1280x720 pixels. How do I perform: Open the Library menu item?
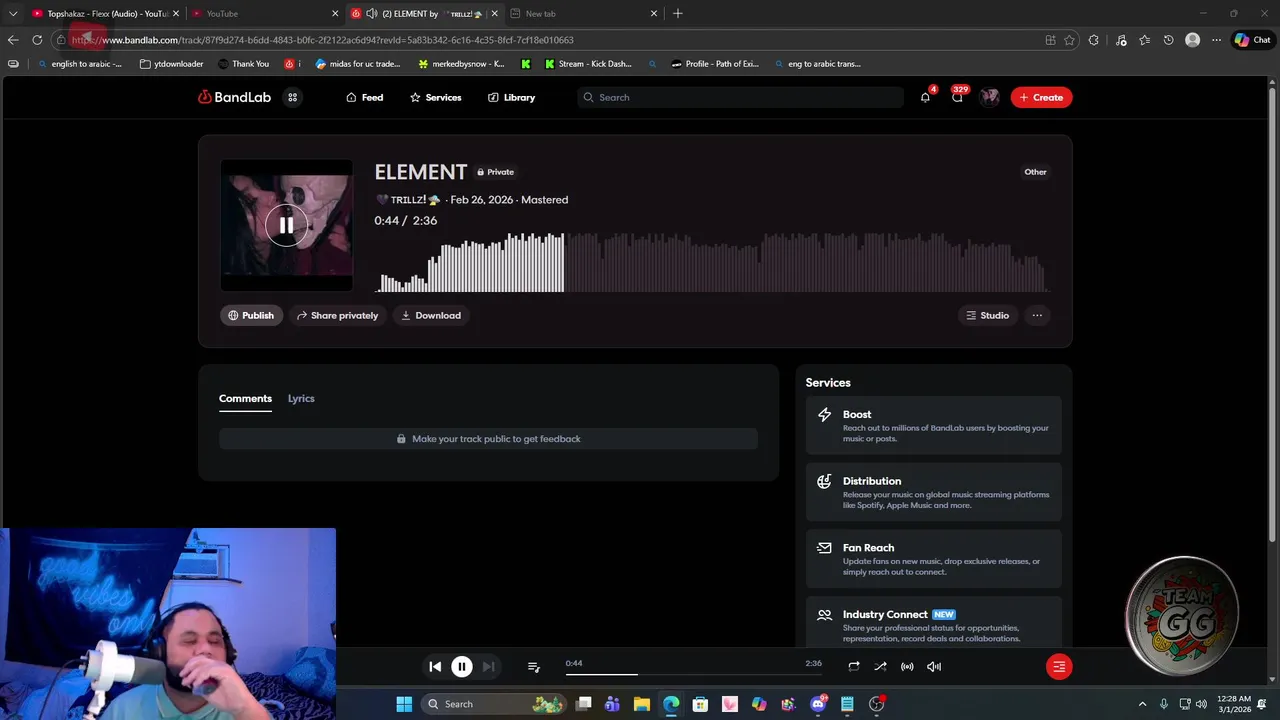pos(511,97)
